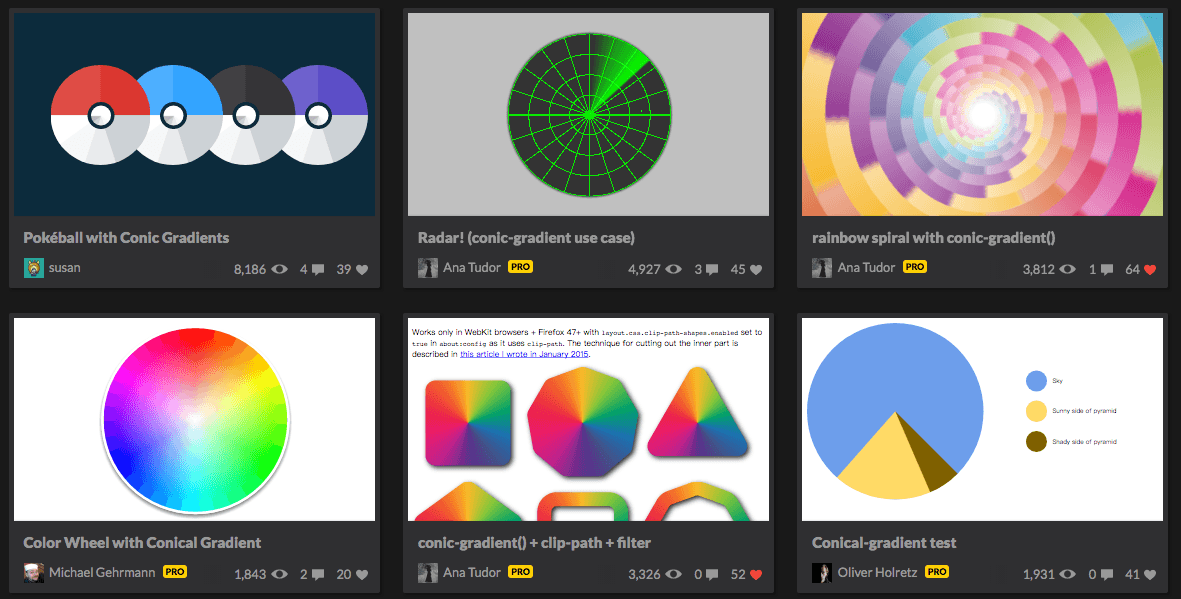Open comments icon on clip-path + filter pen
1181x599 pixels.
712,575
